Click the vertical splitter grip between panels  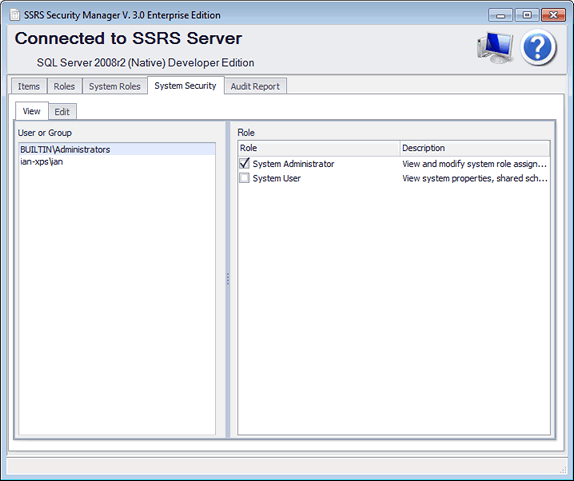pos(228,279)
